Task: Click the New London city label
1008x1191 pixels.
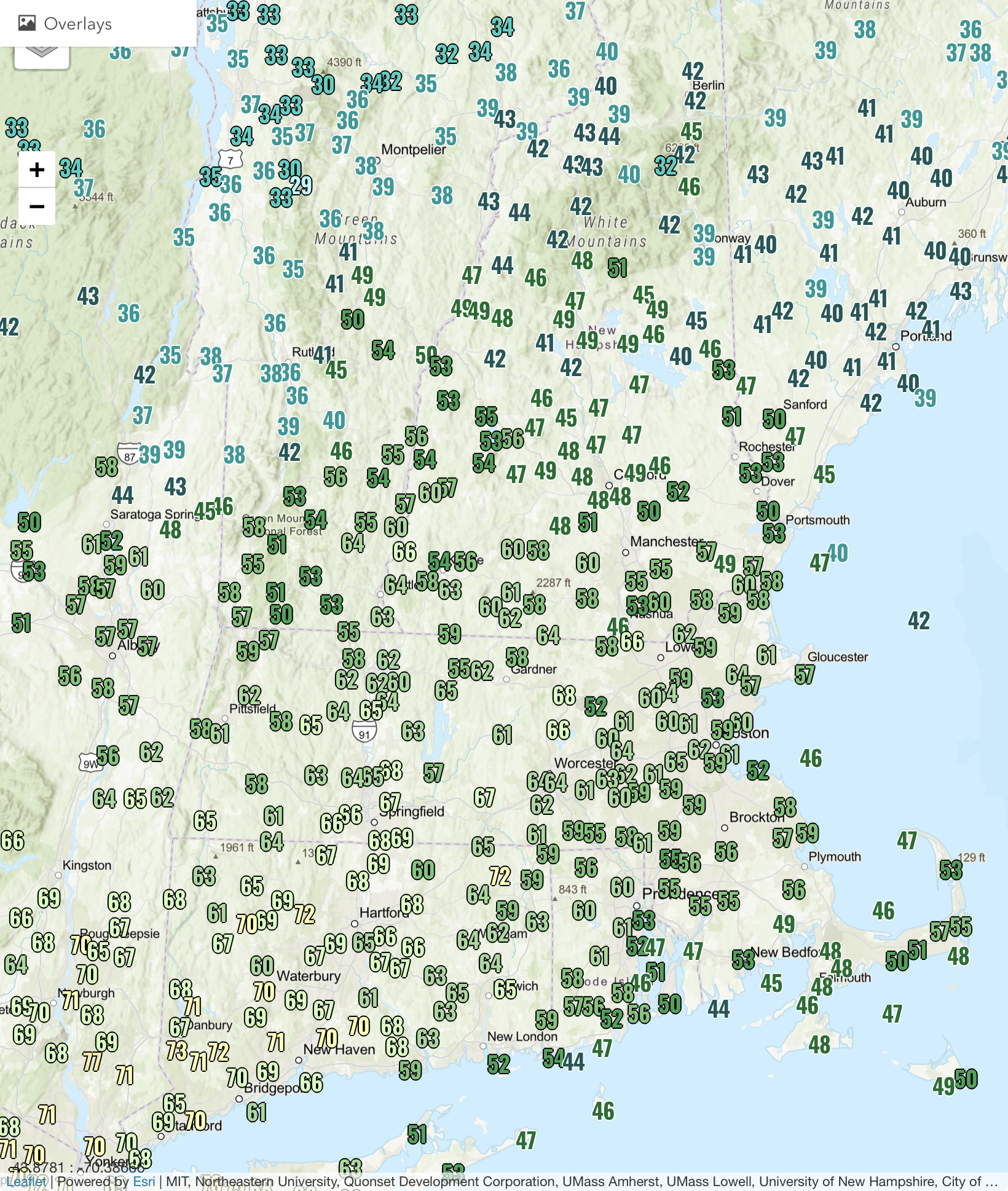Action: coord(522,1036)
